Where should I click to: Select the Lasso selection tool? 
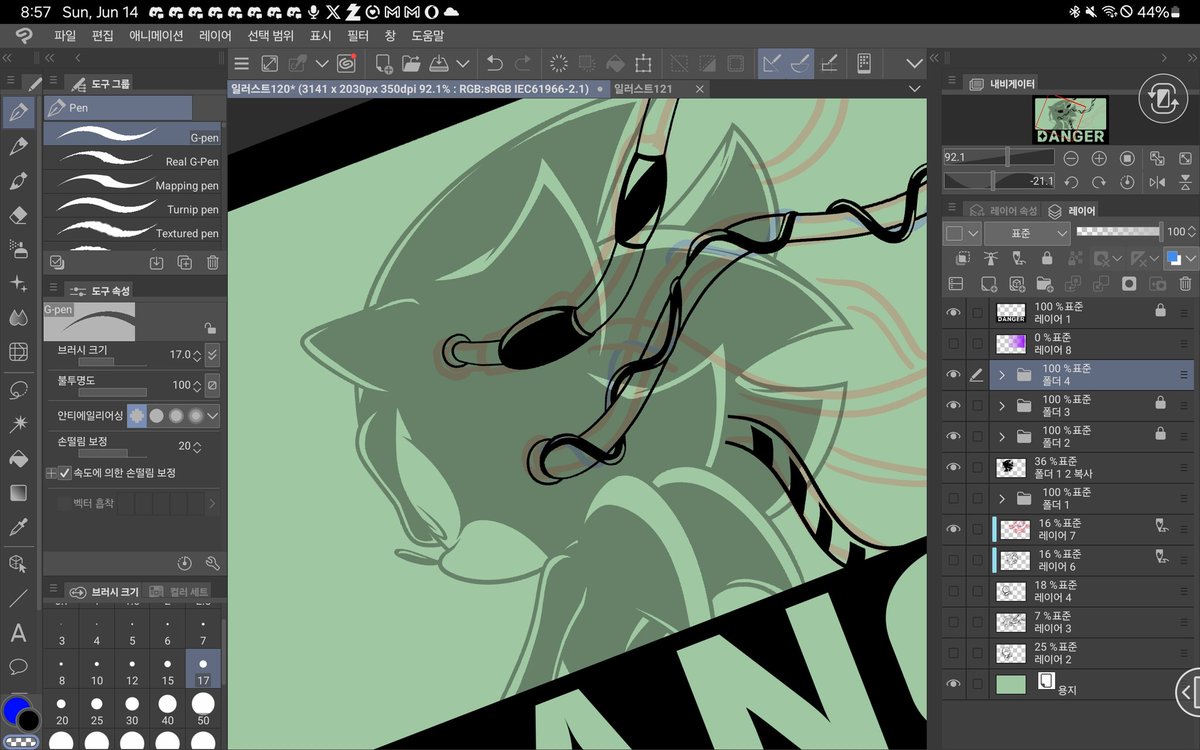(18, 389)
